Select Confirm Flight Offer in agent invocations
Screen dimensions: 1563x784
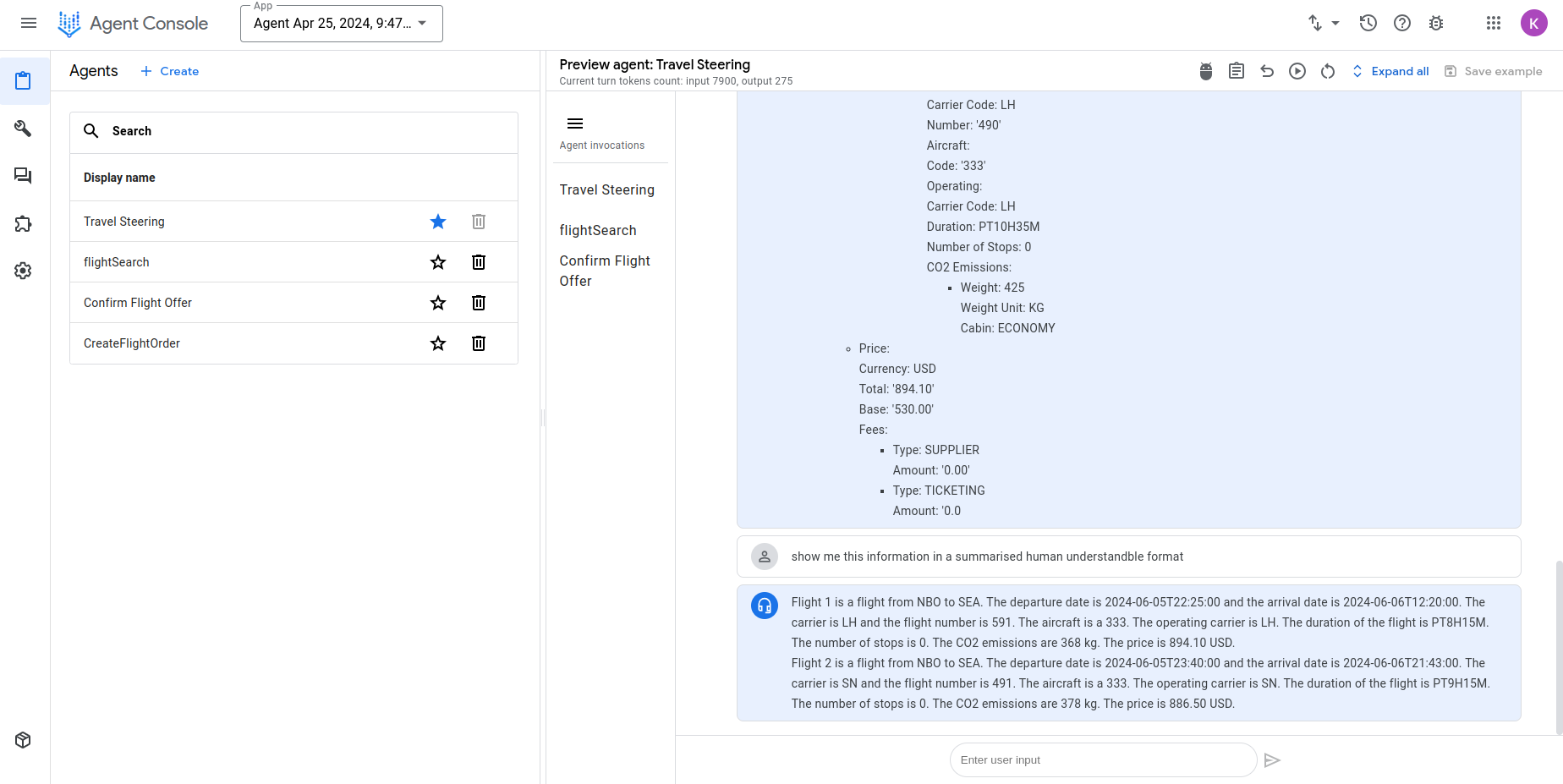coord(605,271)
